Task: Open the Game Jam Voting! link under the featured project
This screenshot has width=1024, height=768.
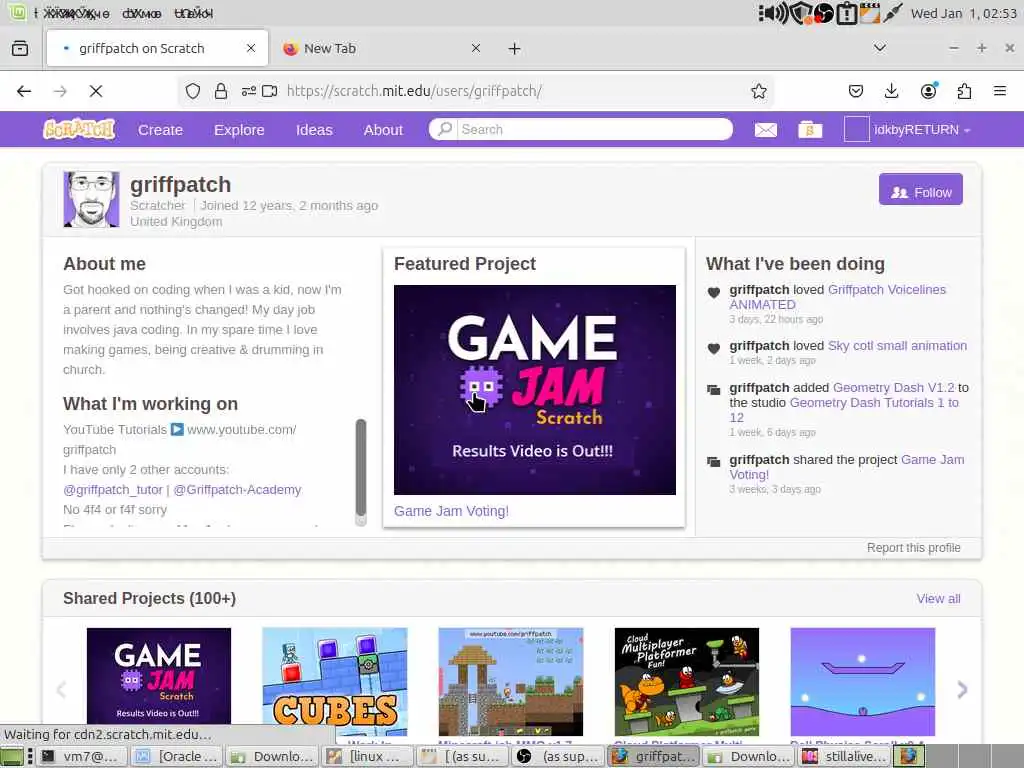Action: click(x=451, y=511)
